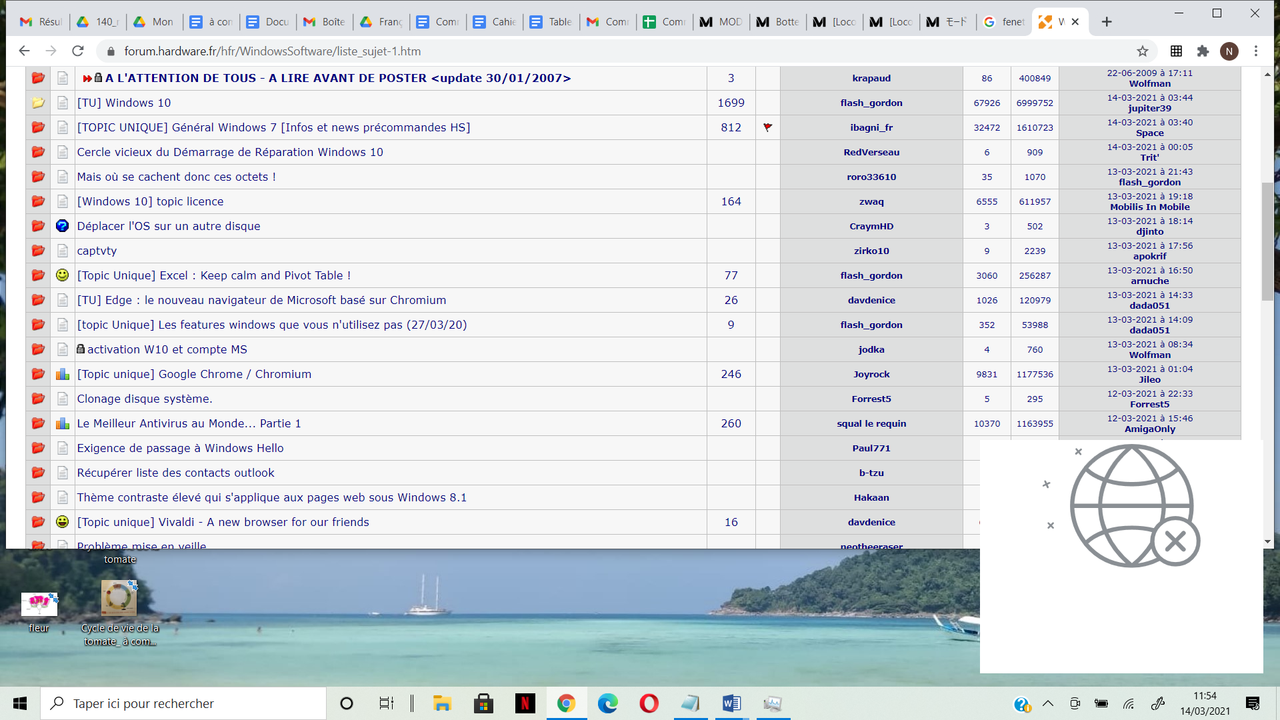Open Microsoft Edge from the taskbar
Image resolution: width=1280 pixels, height=720 pixels.
[x=608, y=703]
